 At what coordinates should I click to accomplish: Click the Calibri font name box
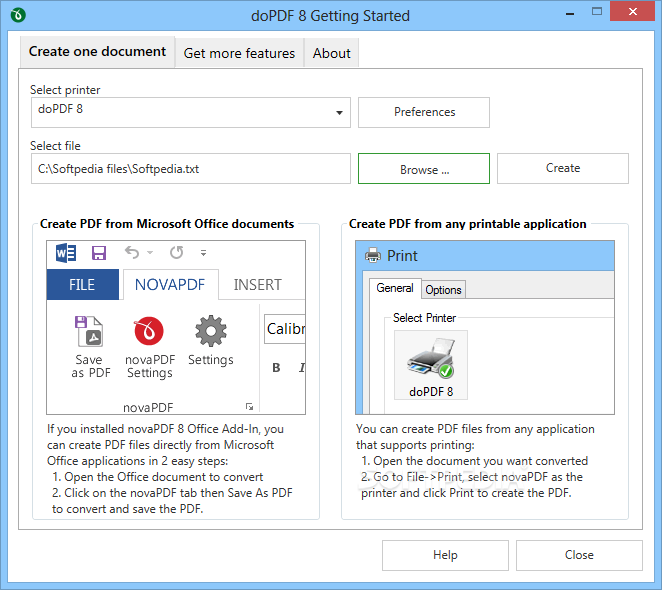pyautogui.click(x=285, y=329)
